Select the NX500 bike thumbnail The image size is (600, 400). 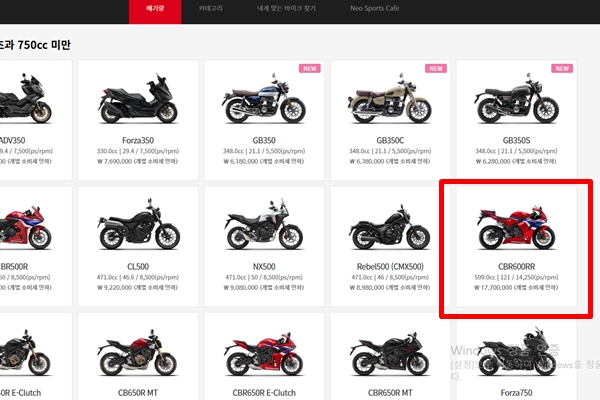pyautogui.click(x=263, y=227)
